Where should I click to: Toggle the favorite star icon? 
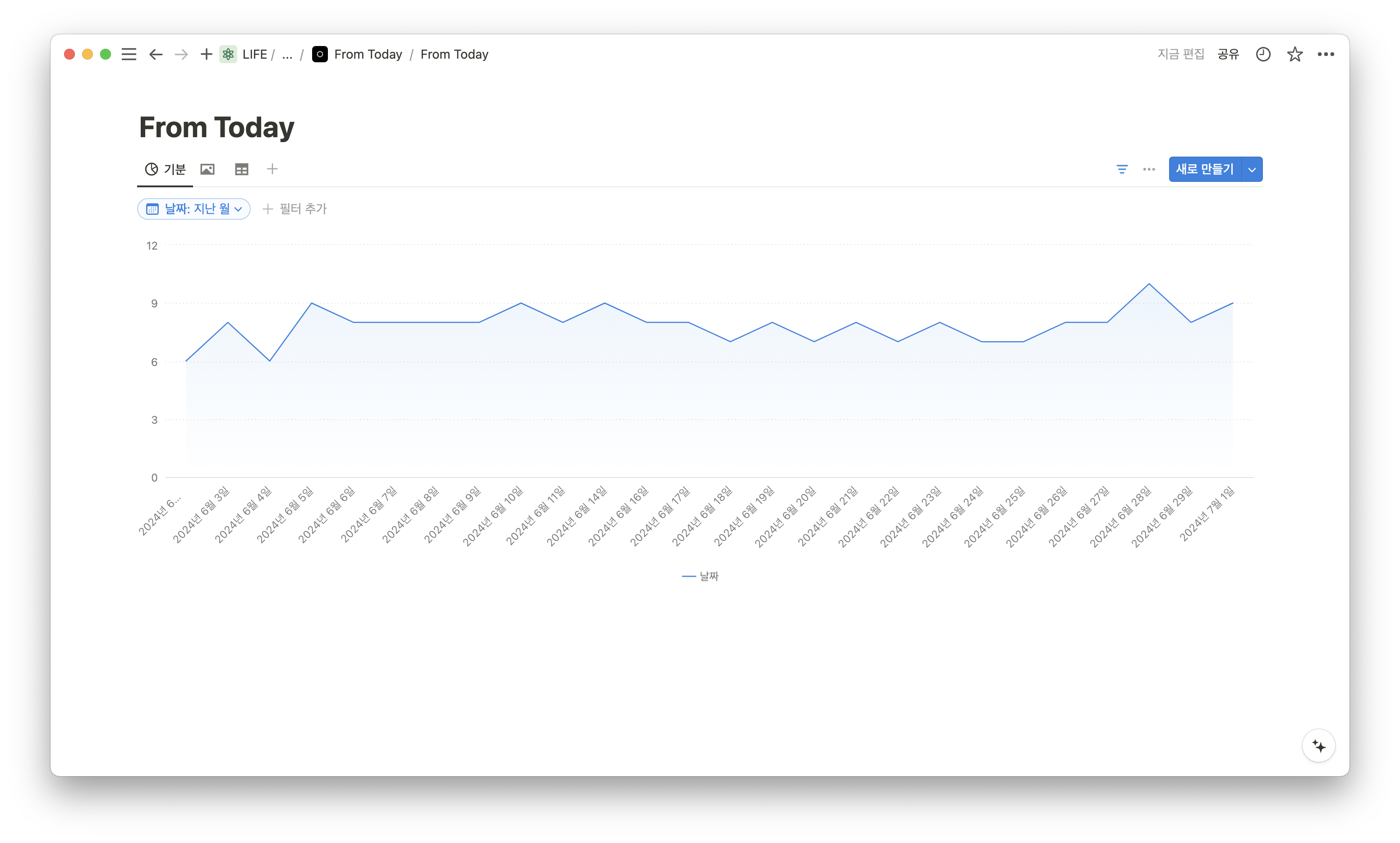tap(1294, 55)
